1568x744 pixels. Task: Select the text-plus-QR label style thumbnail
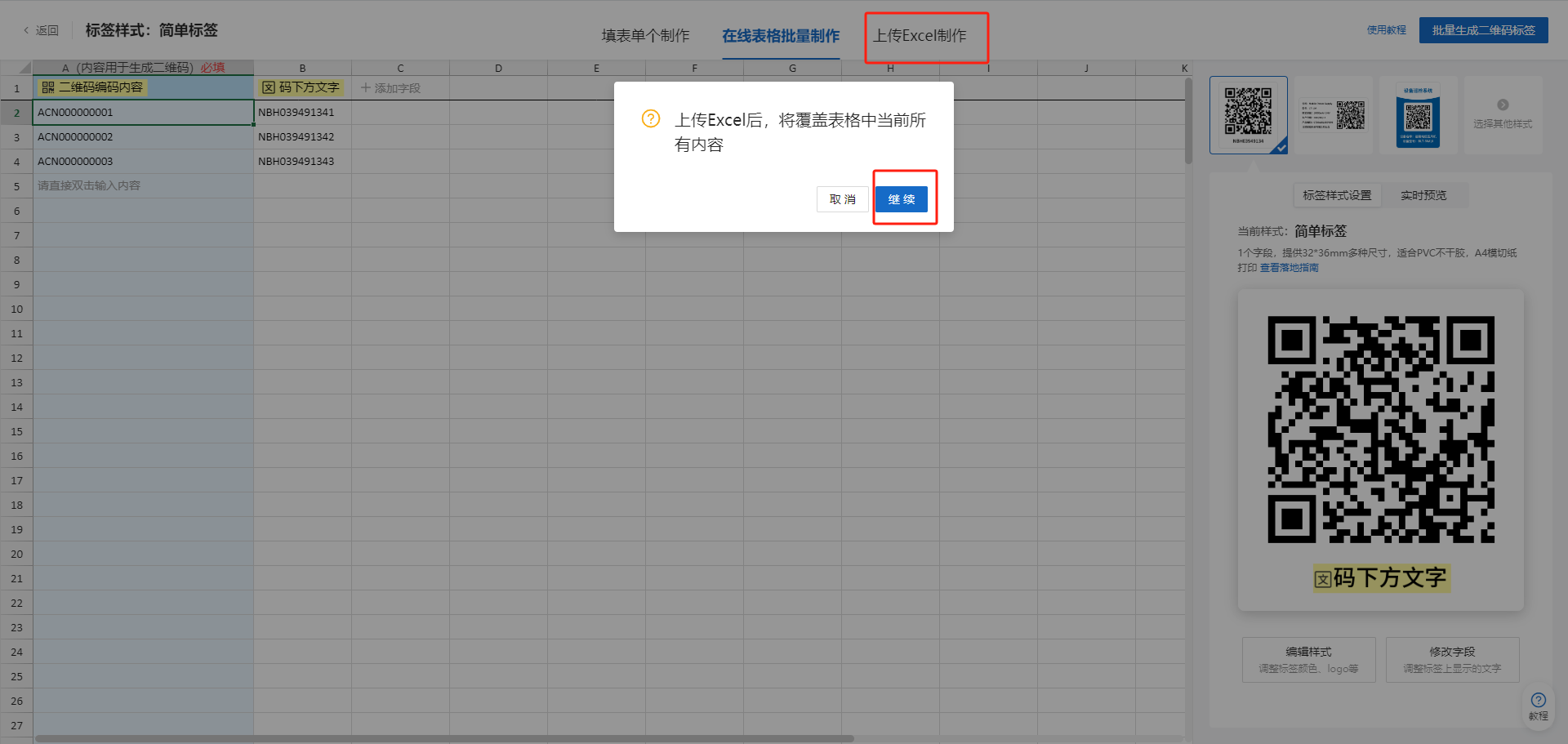pos(1334,115)
